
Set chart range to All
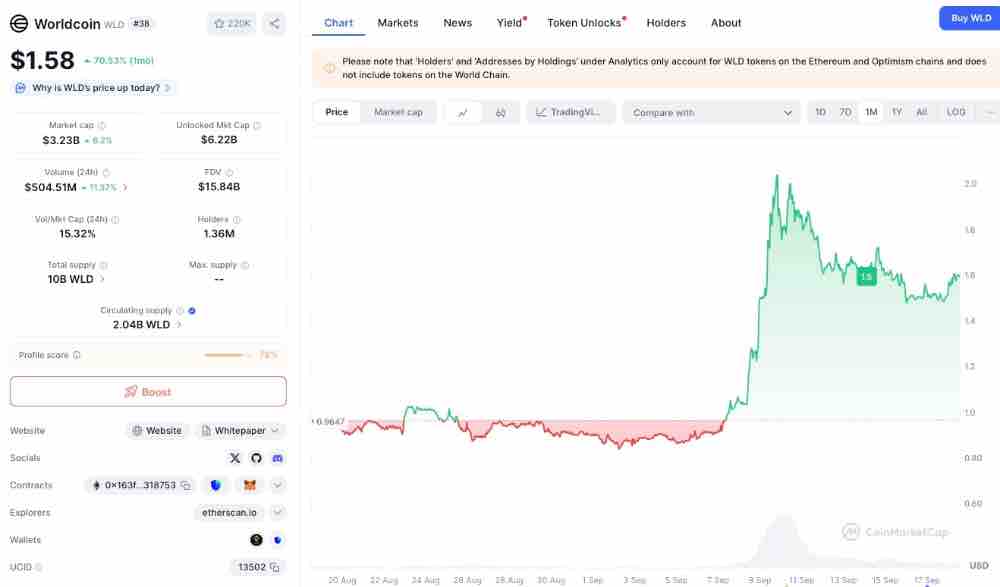(922, 112)
